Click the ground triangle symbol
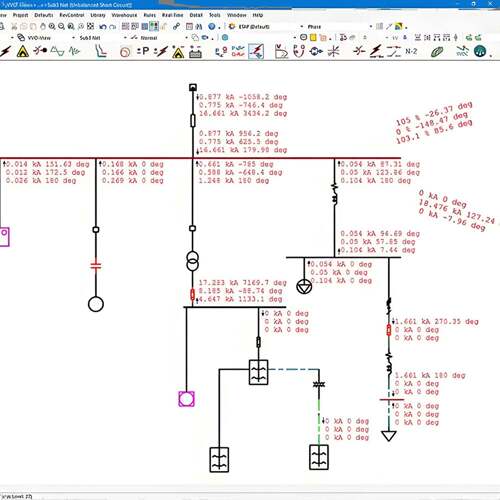 [x=389, y=436]
